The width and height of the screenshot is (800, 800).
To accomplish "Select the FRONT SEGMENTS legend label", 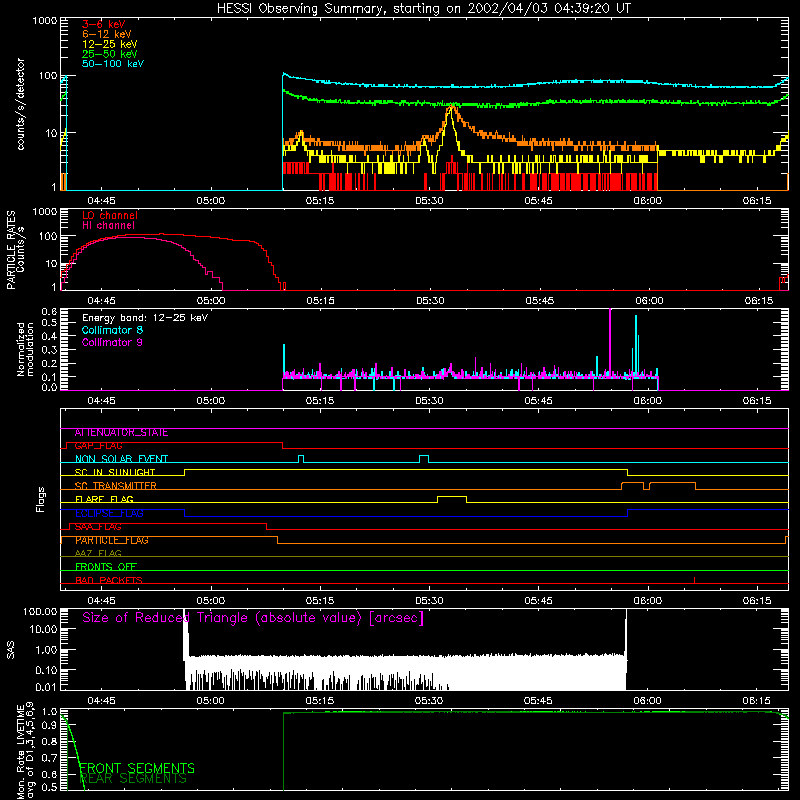I will click(137, 768).
